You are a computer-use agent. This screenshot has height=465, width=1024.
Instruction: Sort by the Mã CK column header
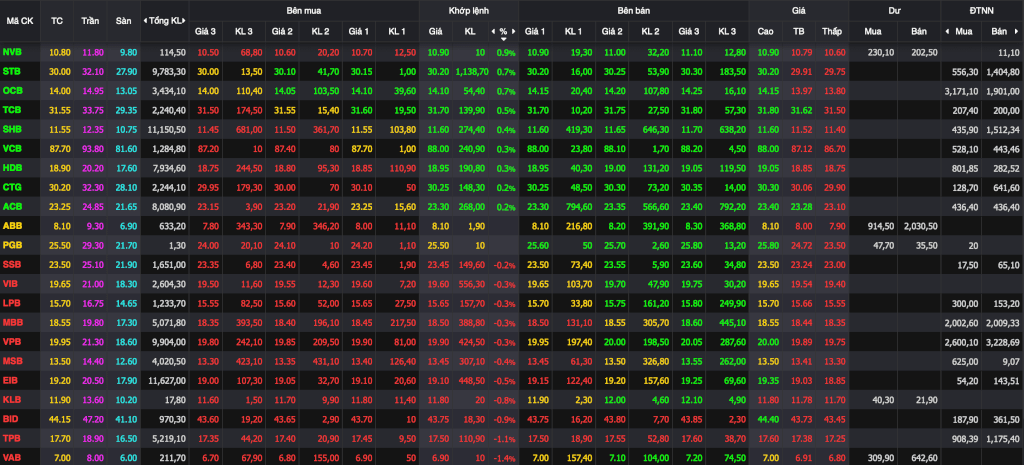tap(20, 20)
